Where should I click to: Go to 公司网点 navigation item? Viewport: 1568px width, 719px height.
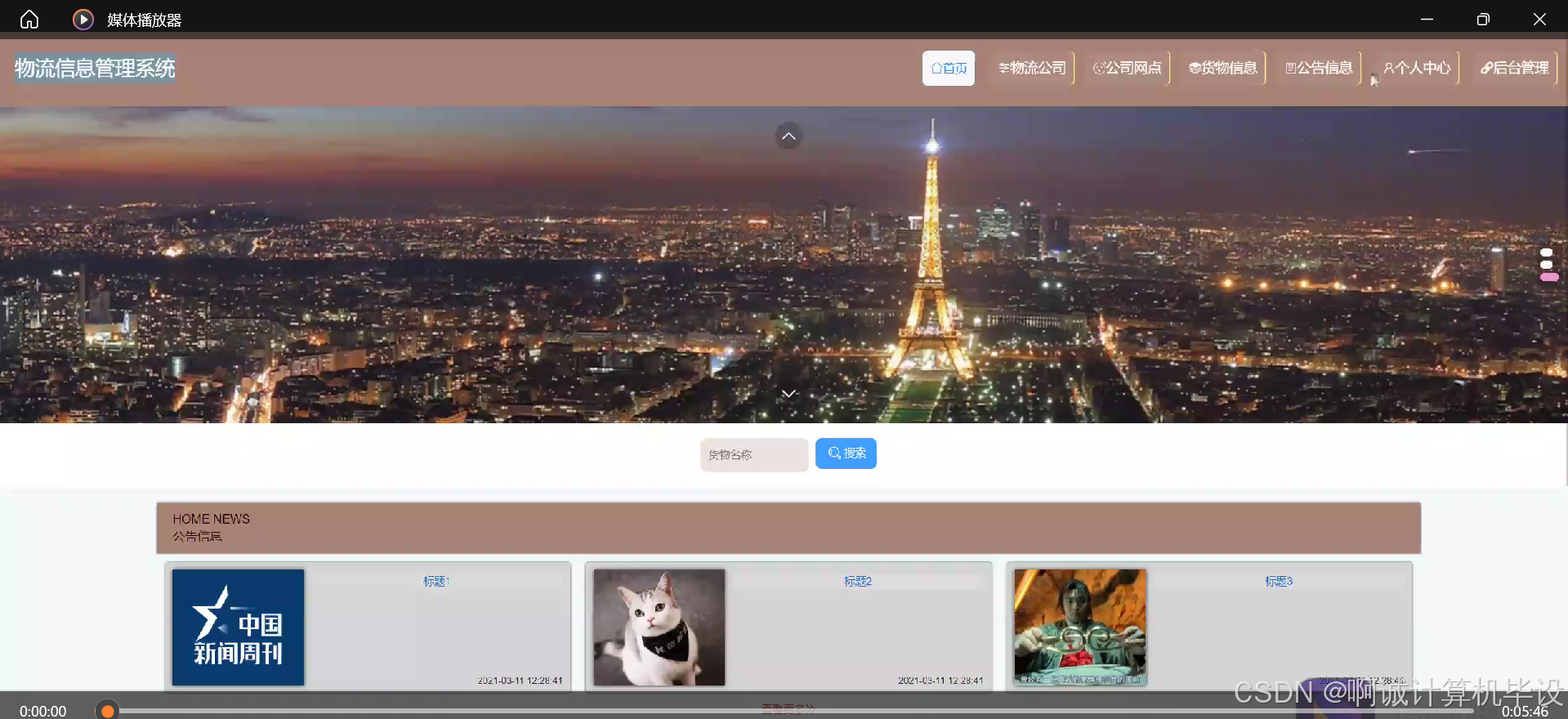[1128, 68]
